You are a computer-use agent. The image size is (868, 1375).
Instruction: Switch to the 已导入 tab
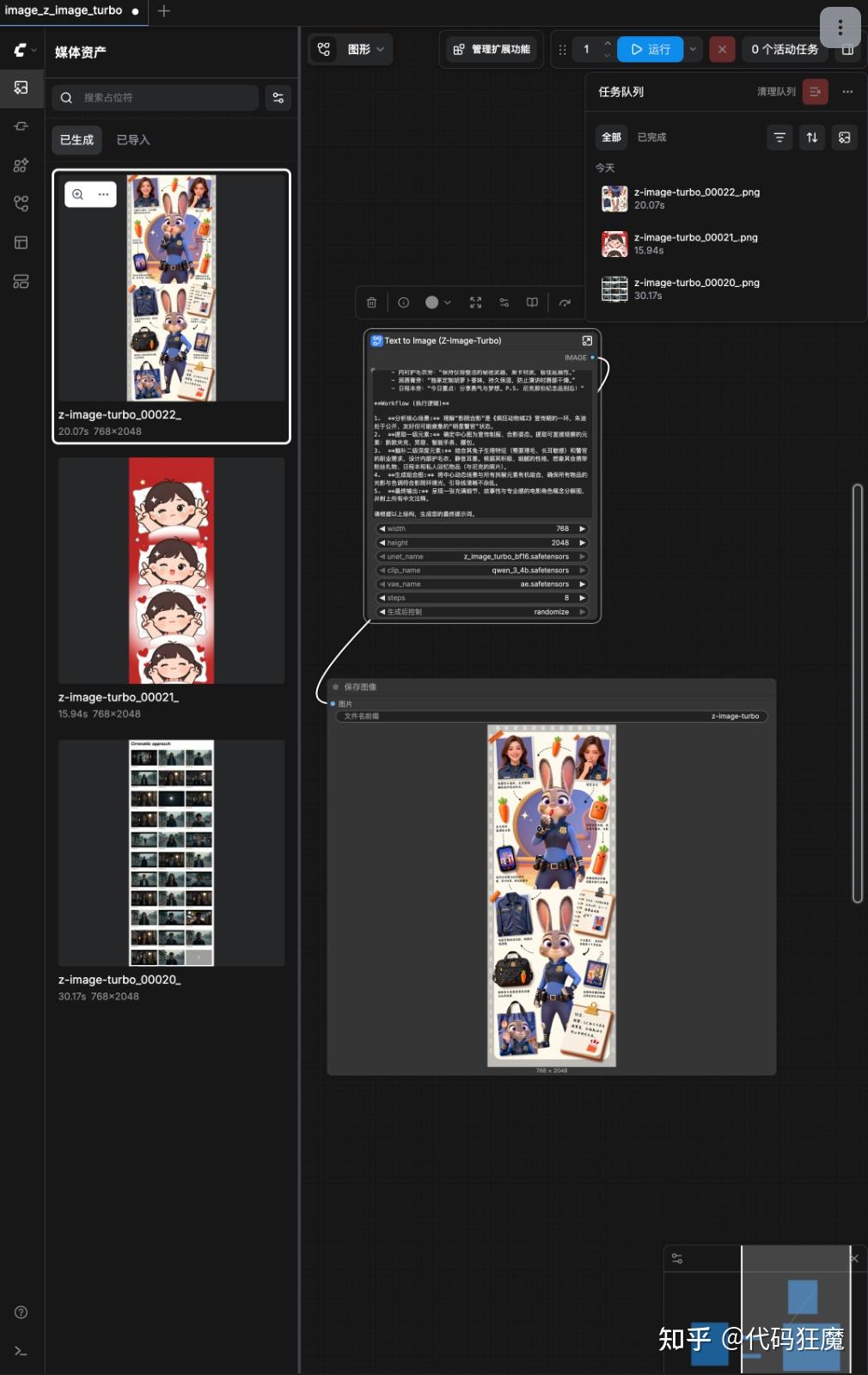133,140
